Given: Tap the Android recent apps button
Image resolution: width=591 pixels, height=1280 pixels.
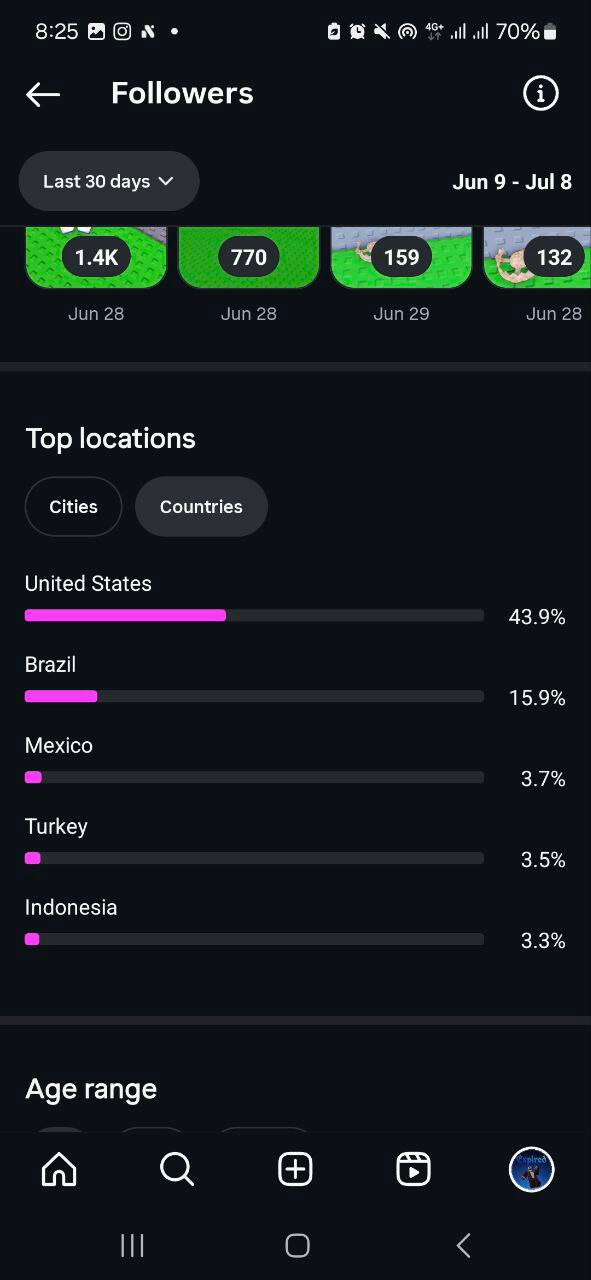Looking at the screenshot, I should pos(132,1245).
